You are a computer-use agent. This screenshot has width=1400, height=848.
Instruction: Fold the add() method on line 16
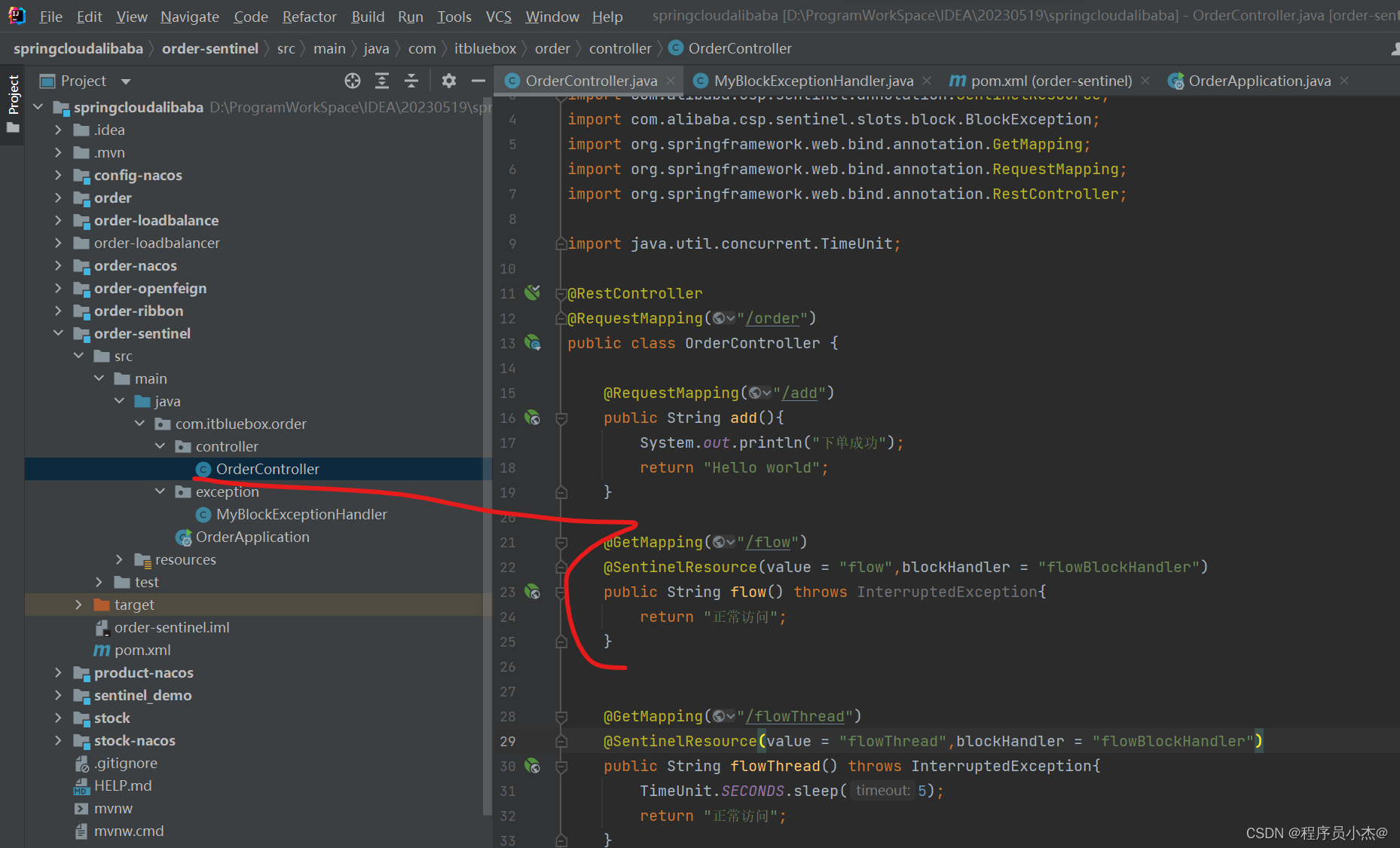[561, 418]
